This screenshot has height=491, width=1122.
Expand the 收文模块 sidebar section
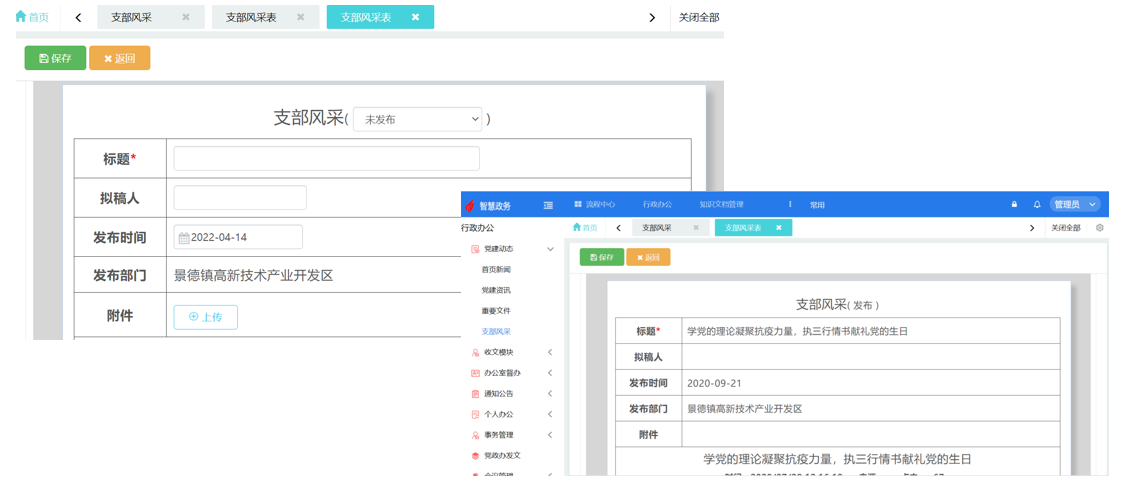coord(550,352)
